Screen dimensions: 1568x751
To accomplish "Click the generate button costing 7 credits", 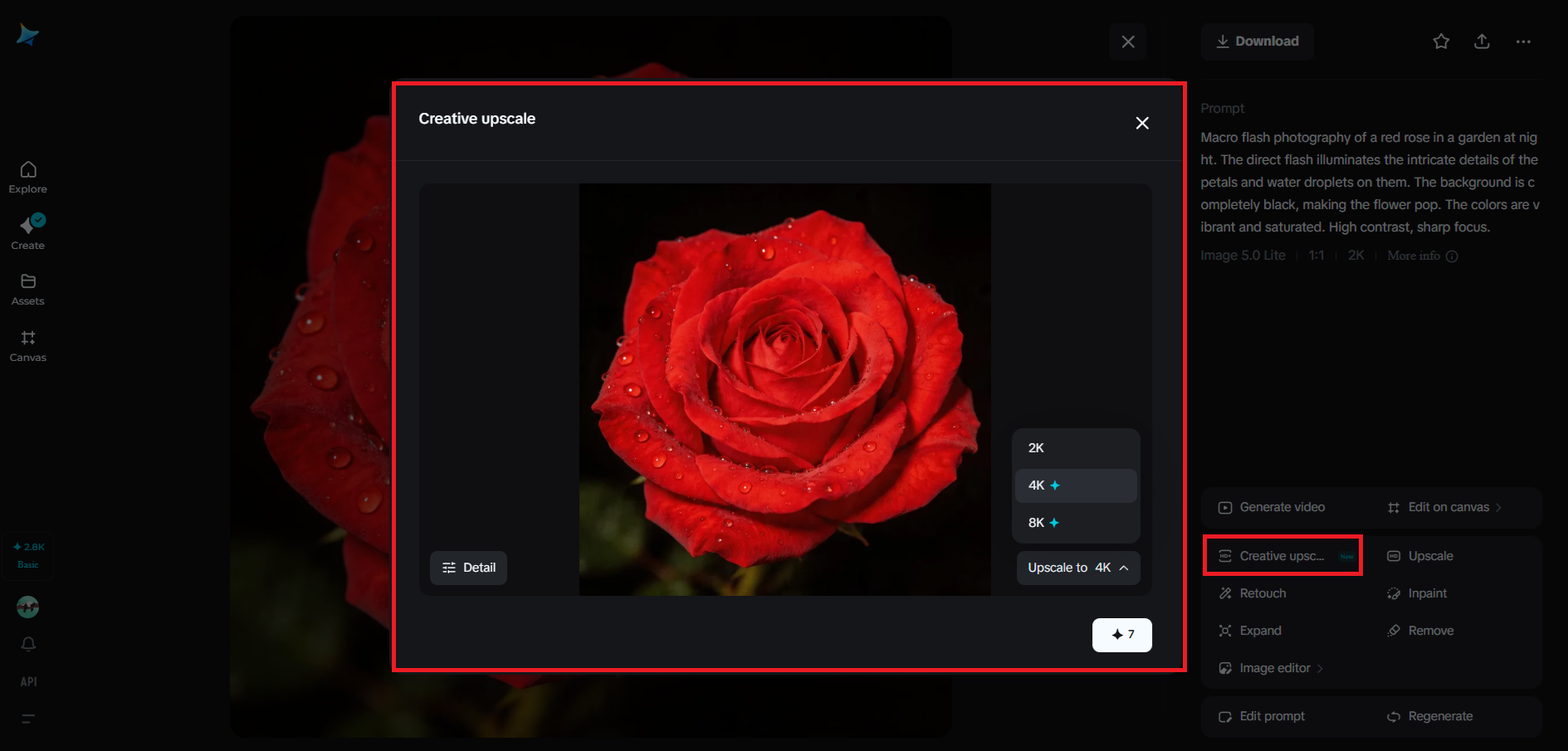I will [1122, 635].
